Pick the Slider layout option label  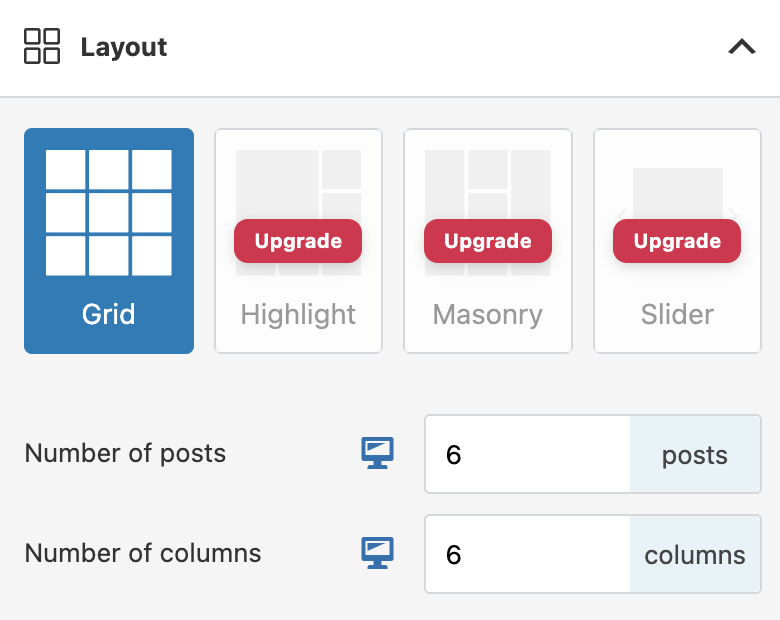[677, 315]
